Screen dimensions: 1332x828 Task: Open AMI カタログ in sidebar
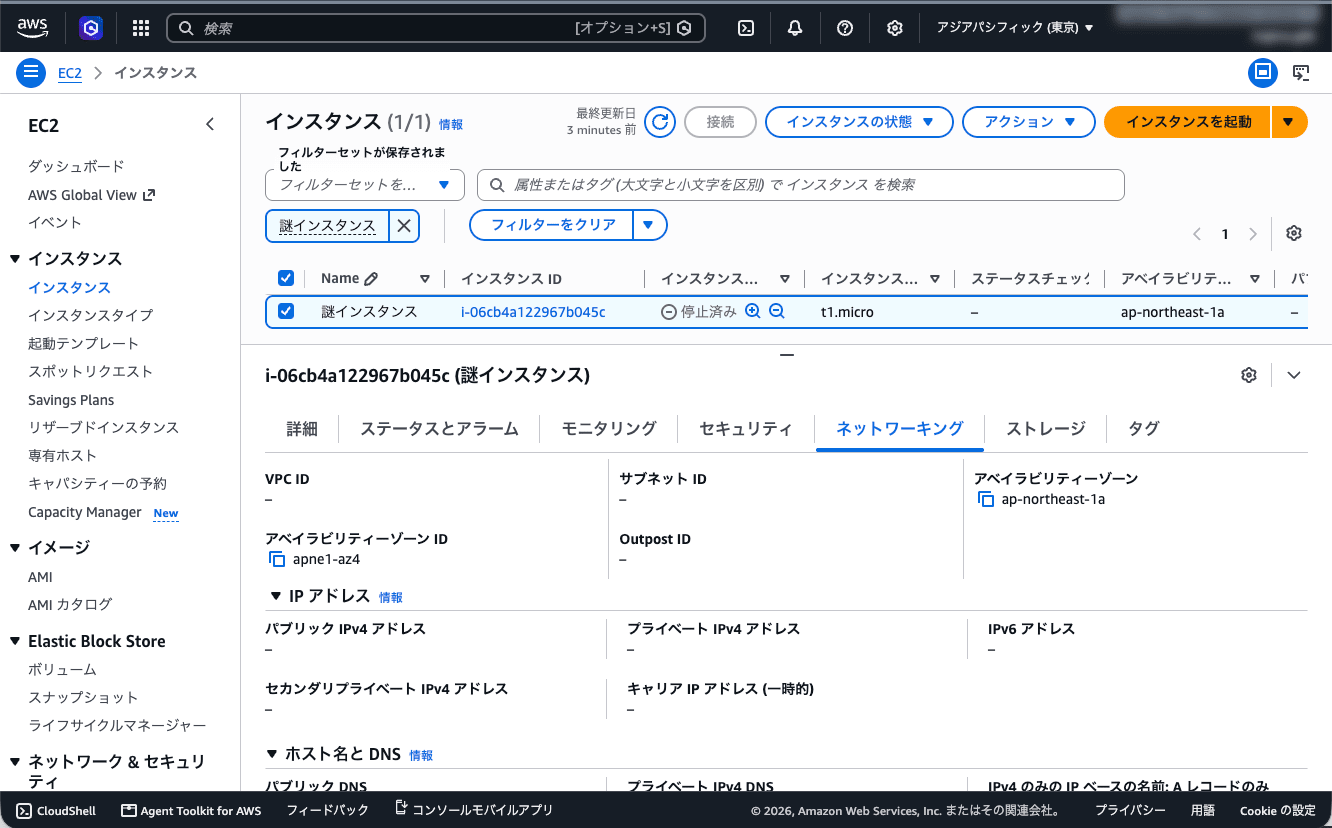pos(70,604)
